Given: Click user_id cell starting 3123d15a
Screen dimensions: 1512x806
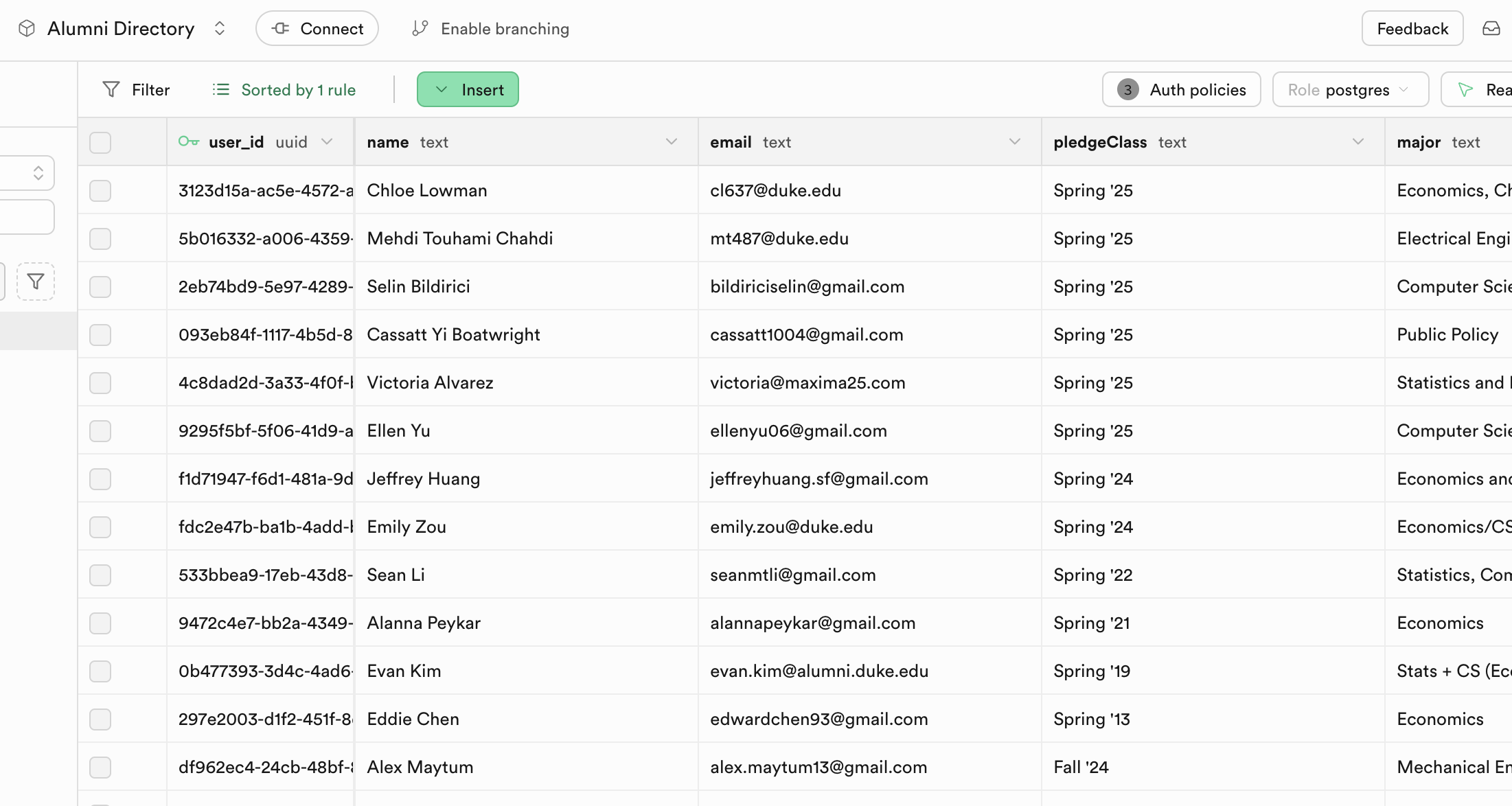Looking at the screenshot, I should point(260,190).
